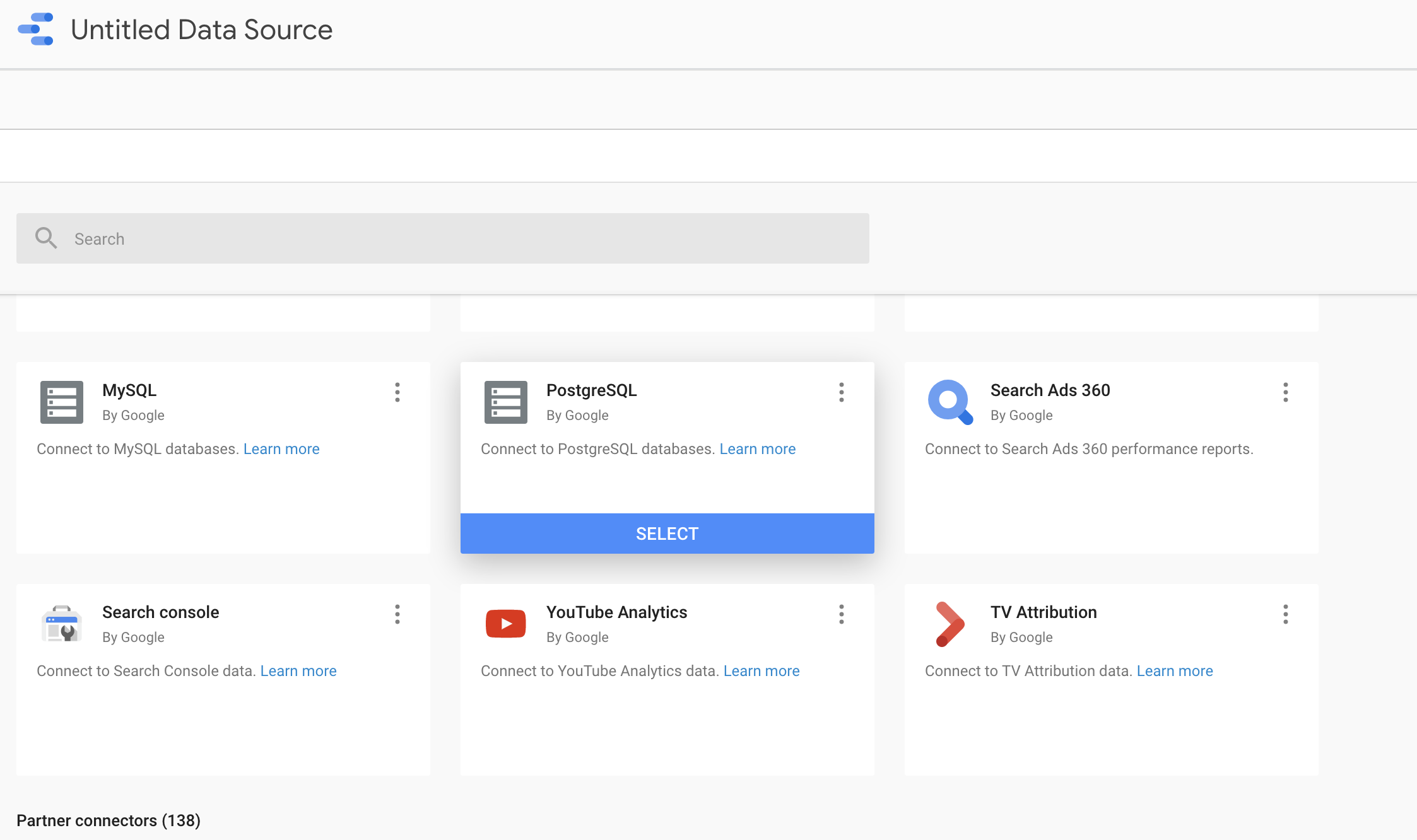1417x840 pixels.
Task: Follow YouTube Analytics Learn more link
Action: pyautogui.click(x=761, y=671)
